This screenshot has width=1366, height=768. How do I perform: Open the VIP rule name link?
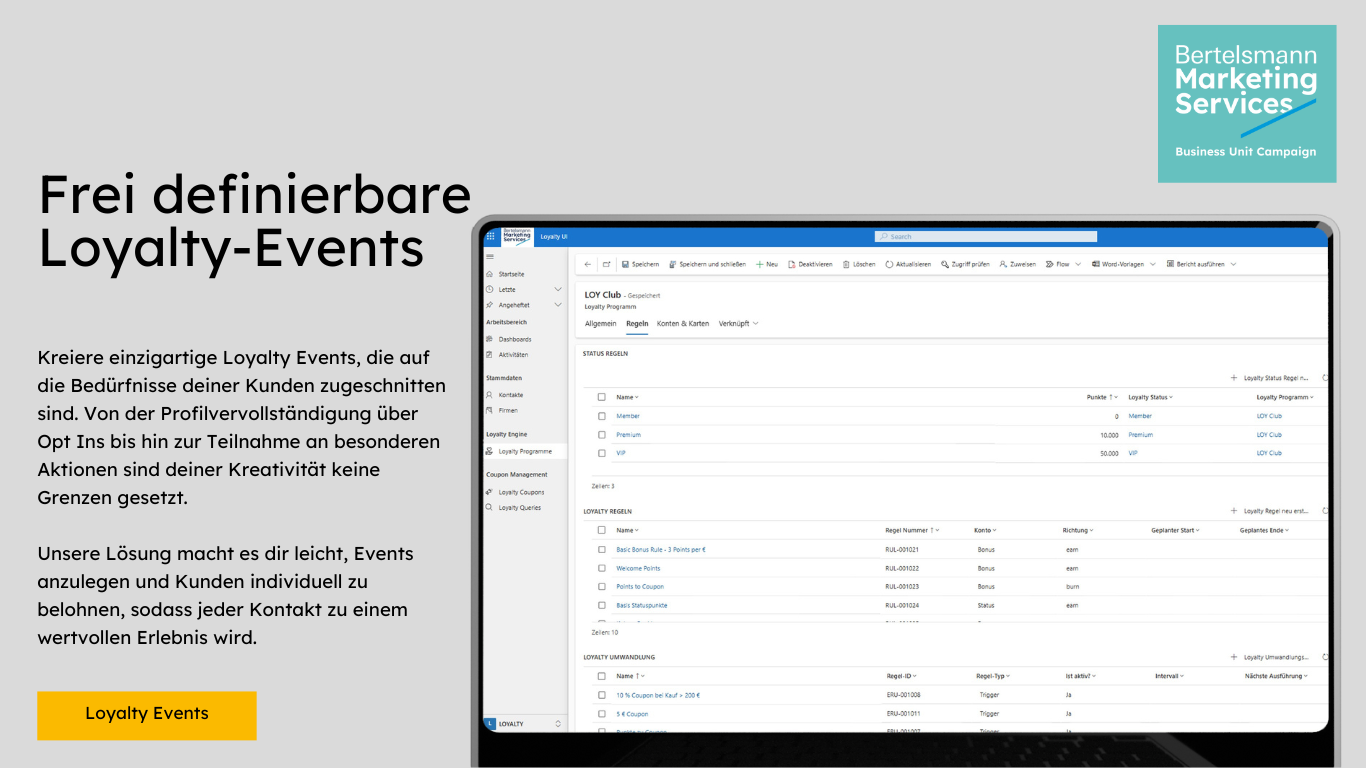621,453
